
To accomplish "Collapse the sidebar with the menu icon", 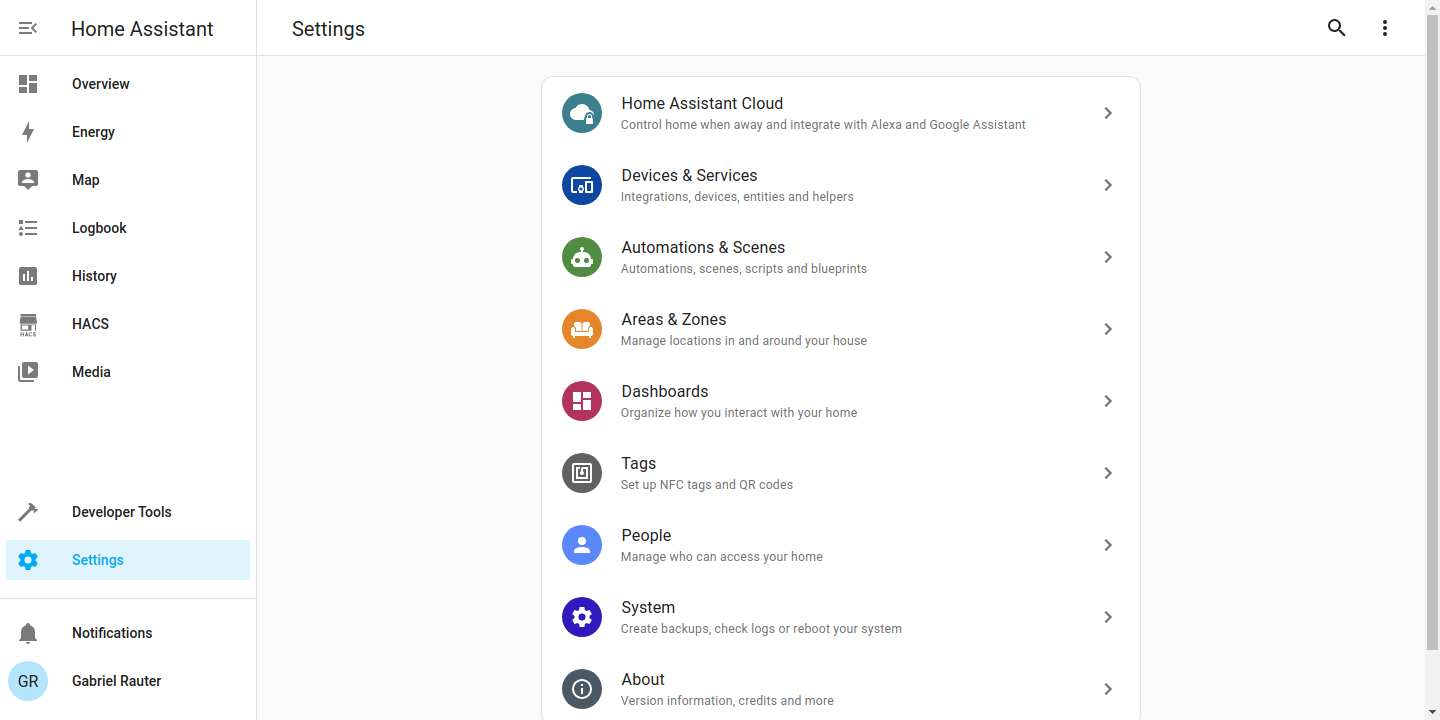I will point(28,28).
